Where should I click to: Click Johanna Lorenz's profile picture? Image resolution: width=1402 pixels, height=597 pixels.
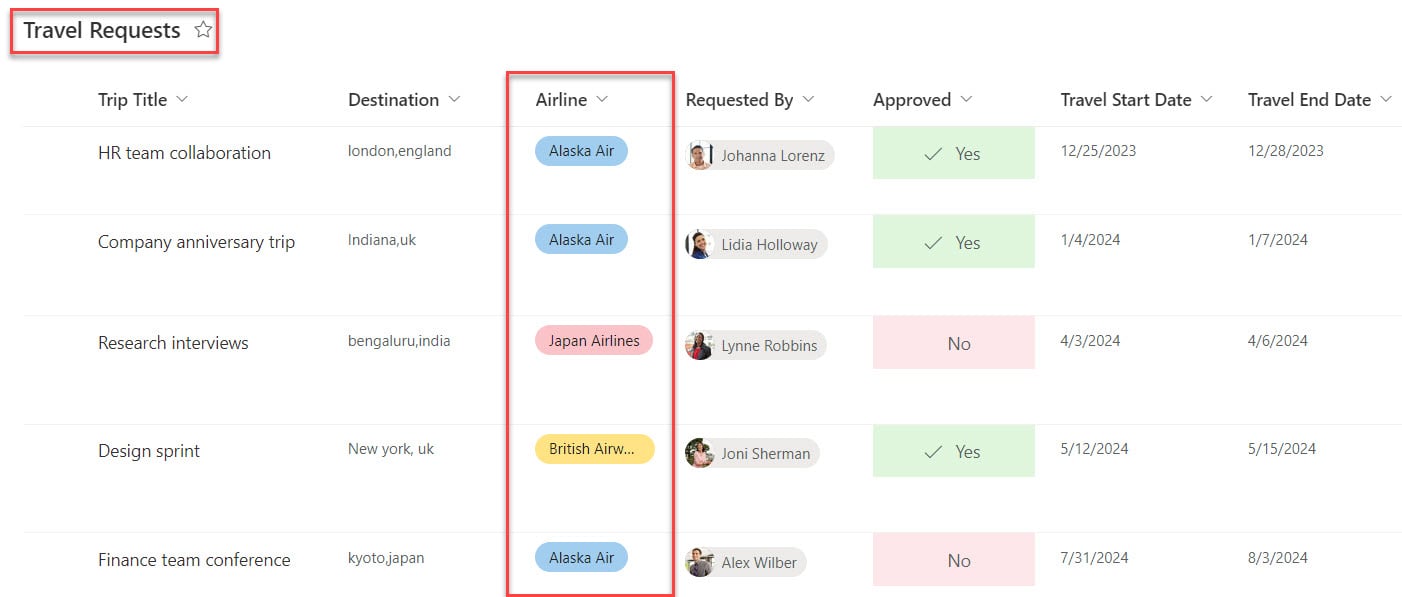tap(699, 155)
